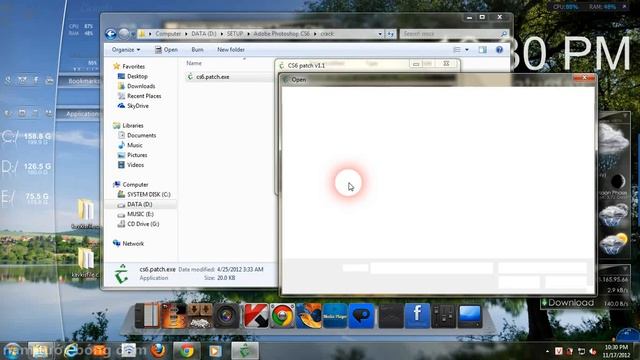The image size is (640, 360).
Task: Click the change view icon in Explorer
Action: pos(457,50)
